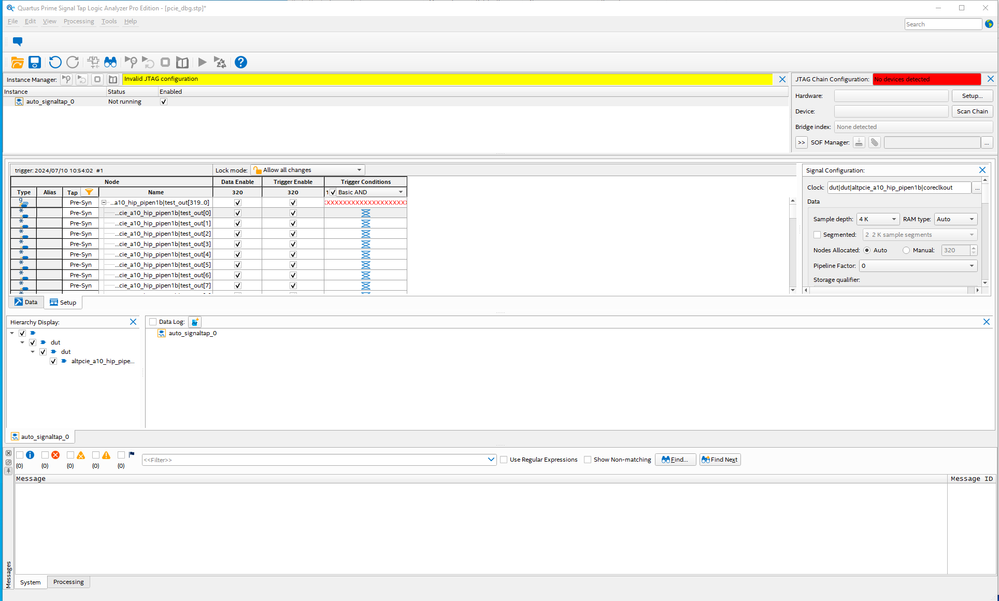Enable the Data Log checkbox
Screen dimensions: 999x601
[153, 322]
